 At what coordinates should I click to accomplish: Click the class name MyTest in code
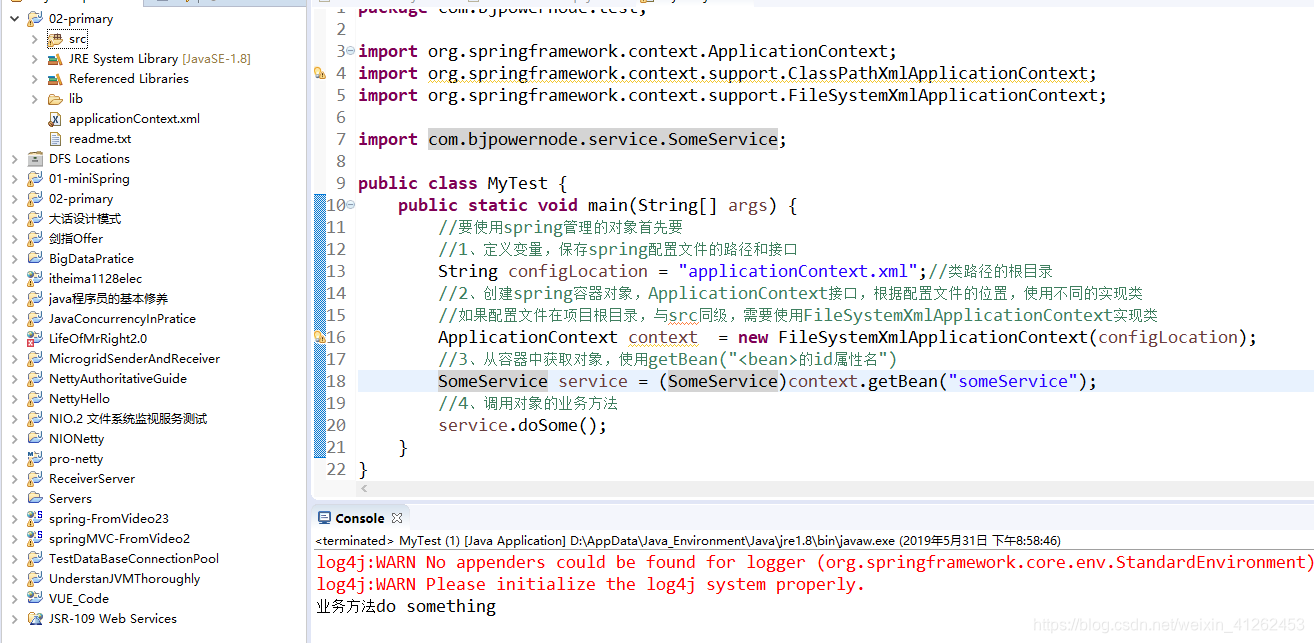[517, 184]
